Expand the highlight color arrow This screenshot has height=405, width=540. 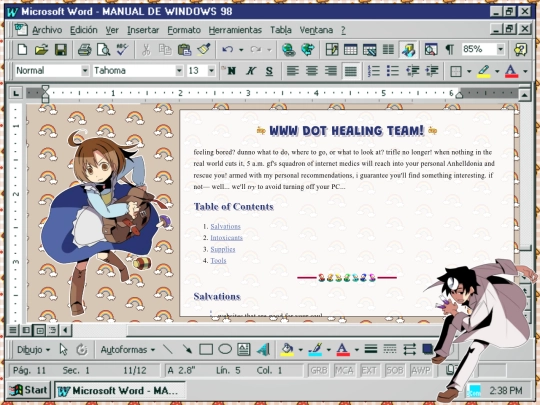click(x=497, y=71)
